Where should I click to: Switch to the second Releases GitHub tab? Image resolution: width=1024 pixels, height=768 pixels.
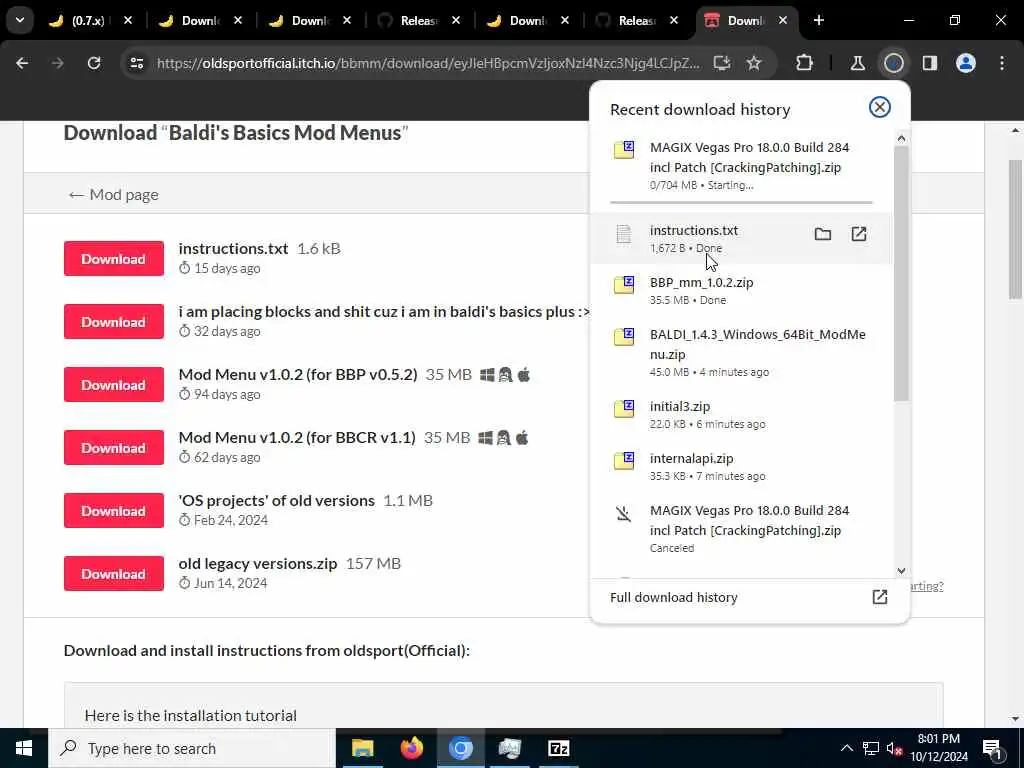point(637,21)
